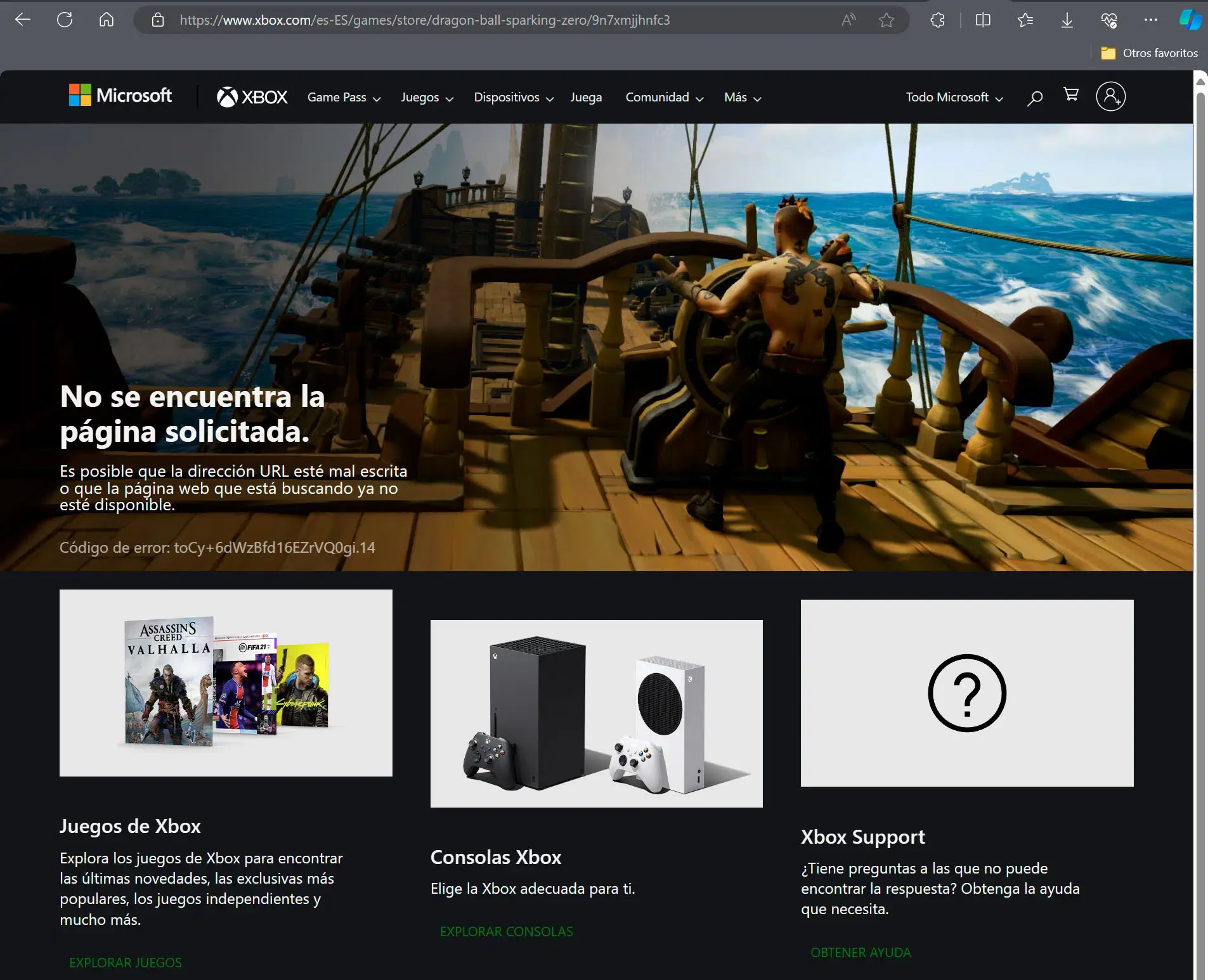Image resolution: width=1208 pixels, height=980 pixels.
Task: Click 'No se encuentra la página solicitada.' heading
Action: pos(192,414)
